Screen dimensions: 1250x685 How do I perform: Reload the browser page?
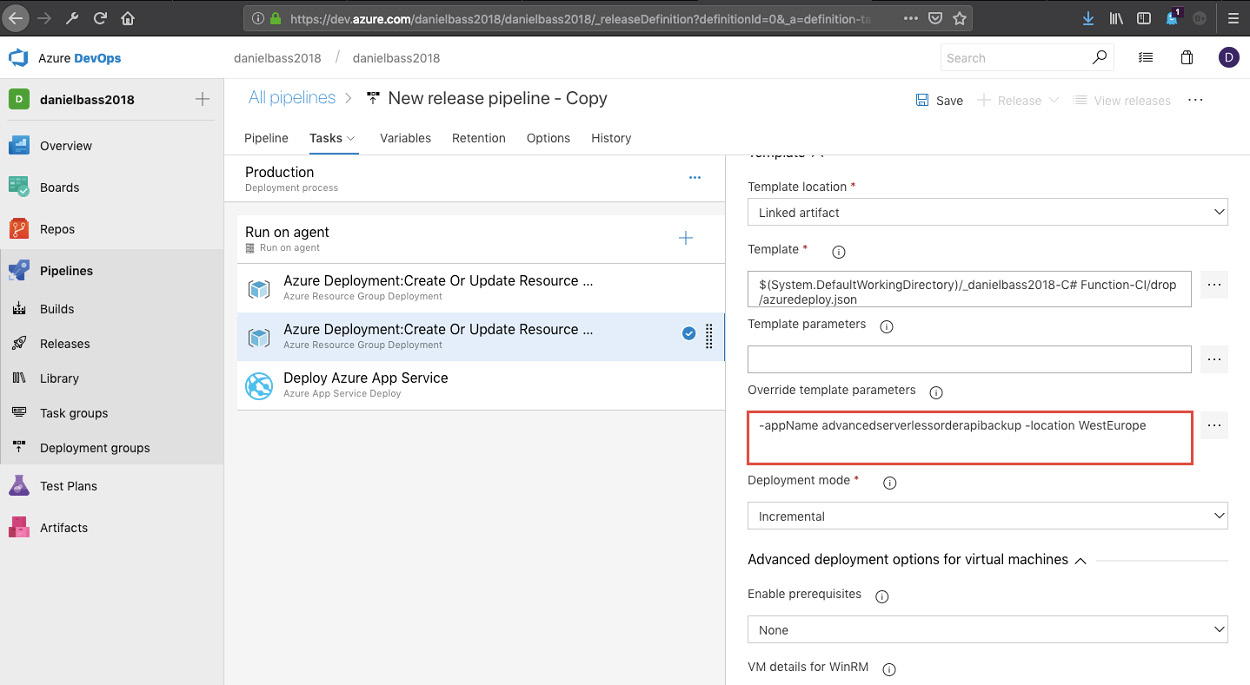click(x=100, y=18)
